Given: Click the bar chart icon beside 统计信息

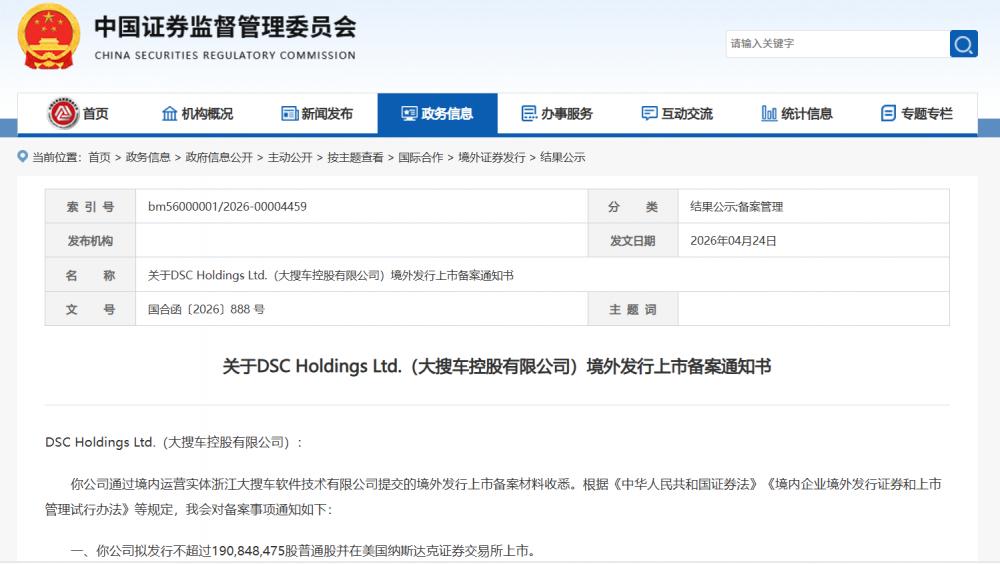Looking at the screenshot, I should coord(769,114).
